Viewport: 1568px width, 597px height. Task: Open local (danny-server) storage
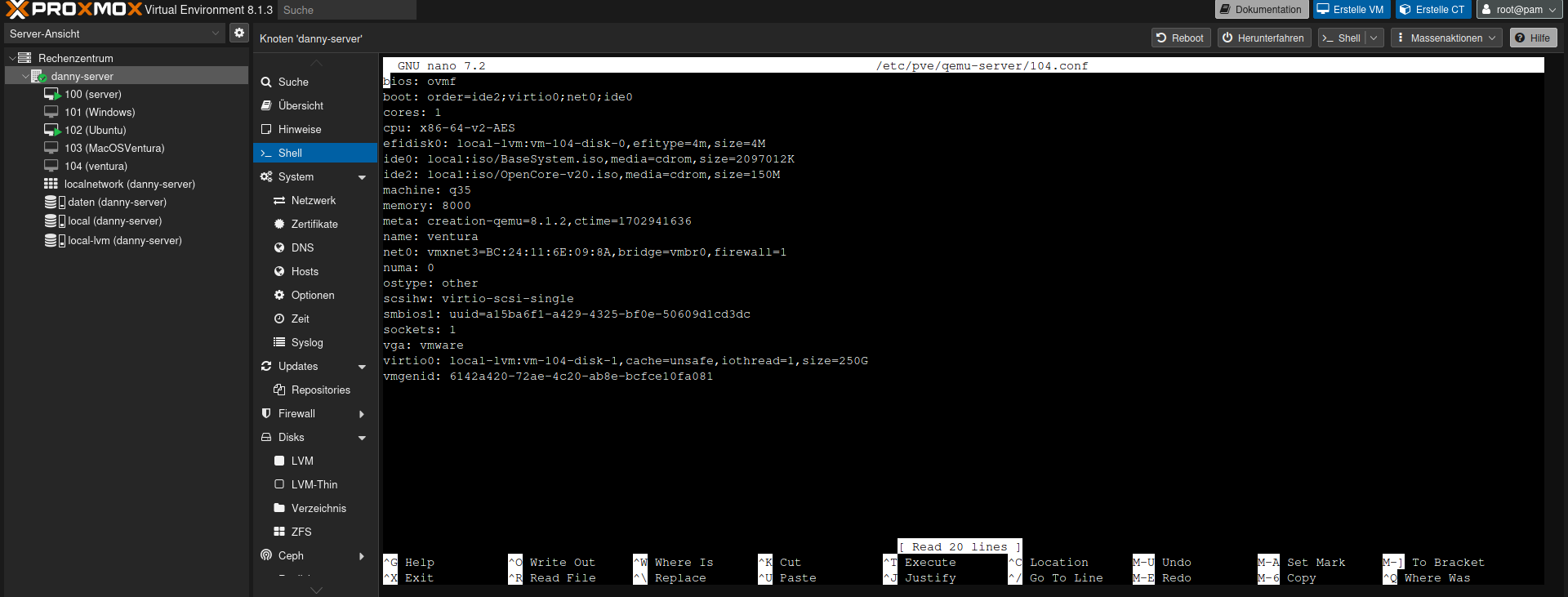(x=114, y=221)
